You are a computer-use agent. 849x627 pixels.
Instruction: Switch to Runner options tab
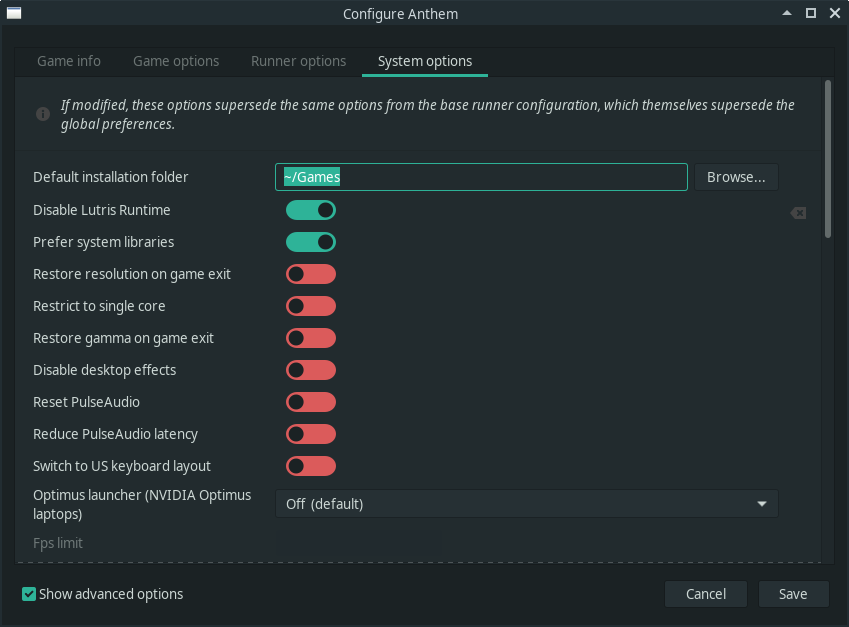click(x=298, y=61)
